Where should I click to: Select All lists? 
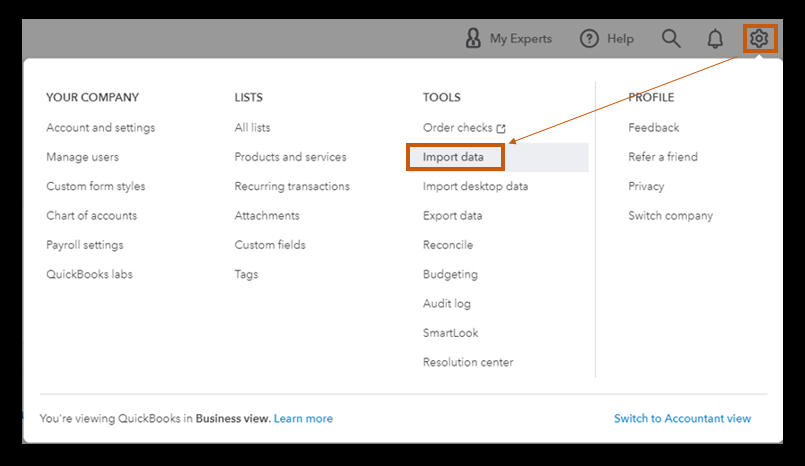click(x=252, y=127)
